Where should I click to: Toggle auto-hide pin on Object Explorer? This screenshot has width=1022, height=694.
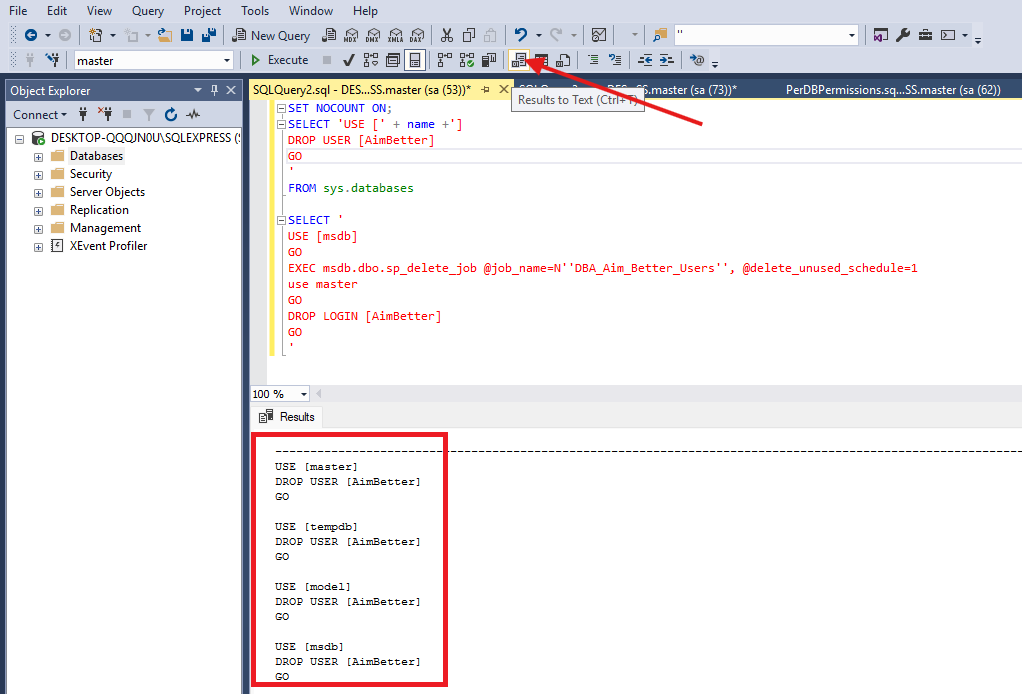coord(214,91)
